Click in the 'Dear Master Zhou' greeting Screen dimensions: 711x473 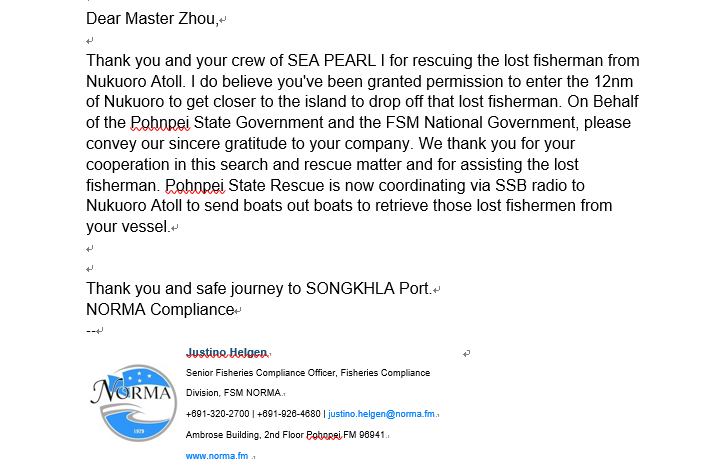coord(151,19)
